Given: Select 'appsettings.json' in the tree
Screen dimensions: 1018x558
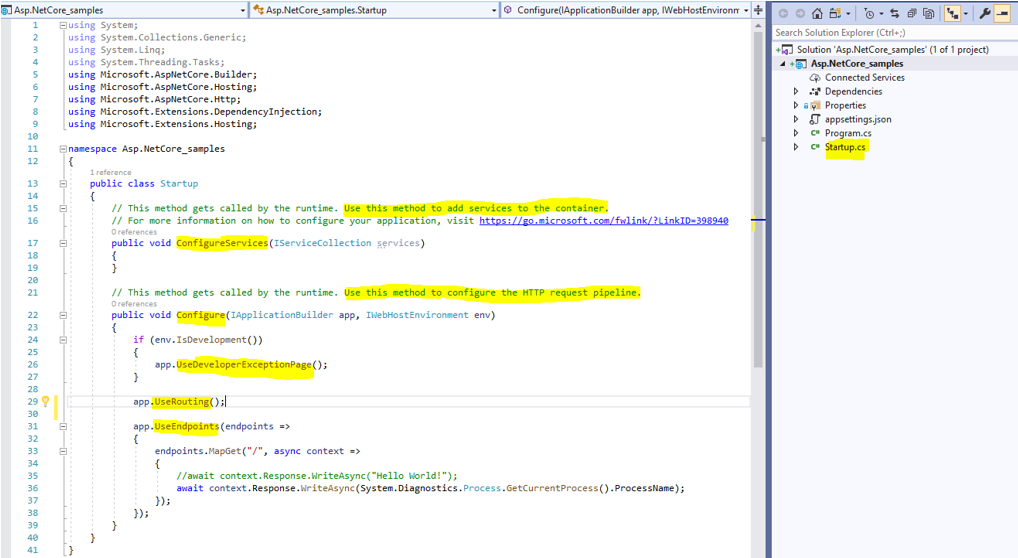Looking at the screenshot, I should pos(858,120).
